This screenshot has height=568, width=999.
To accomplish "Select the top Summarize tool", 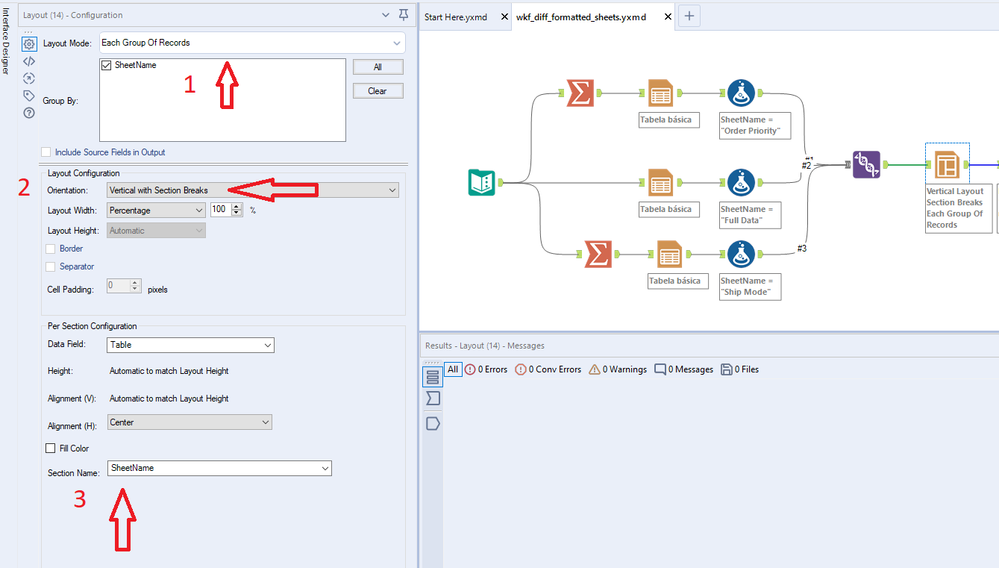I will point(580,93).
